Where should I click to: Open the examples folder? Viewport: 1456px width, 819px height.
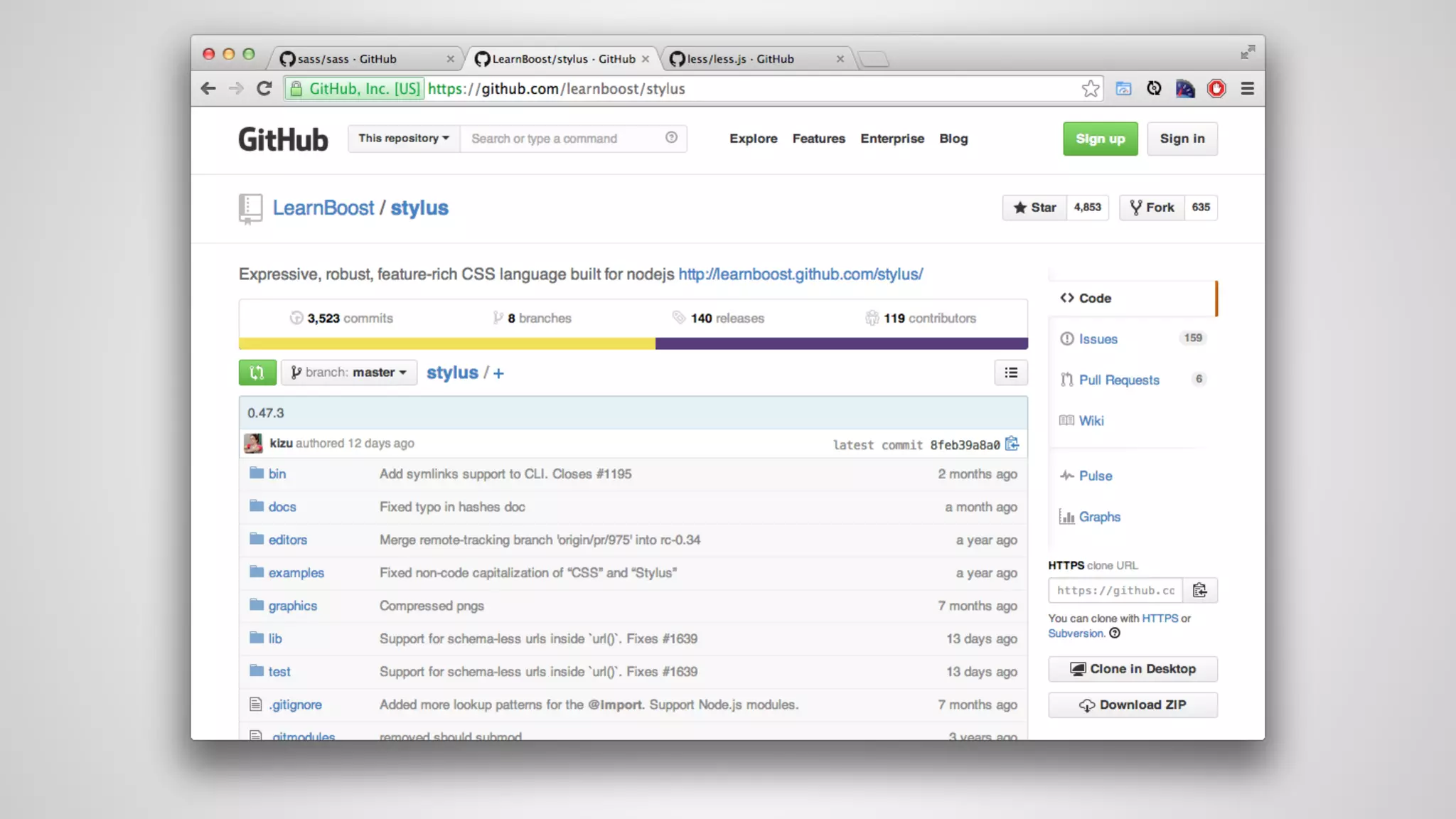[296, 573]
